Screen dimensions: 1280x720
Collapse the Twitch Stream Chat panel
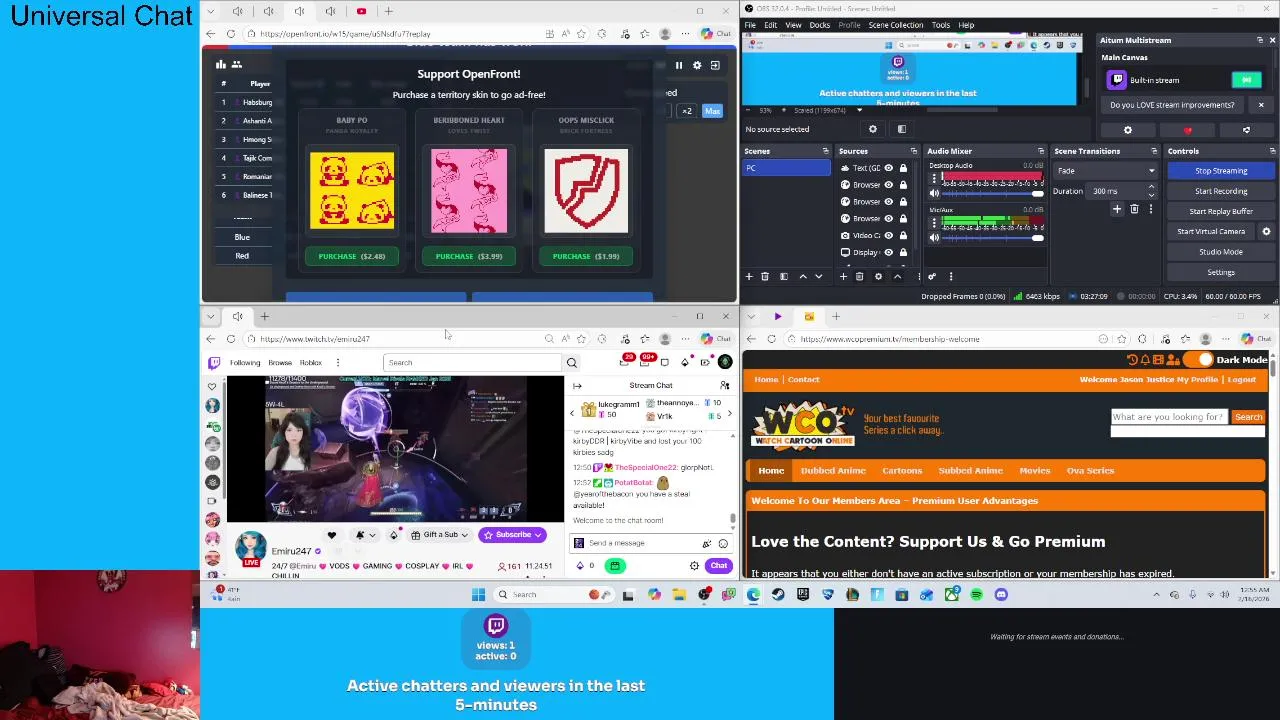[x=577, y=386]
